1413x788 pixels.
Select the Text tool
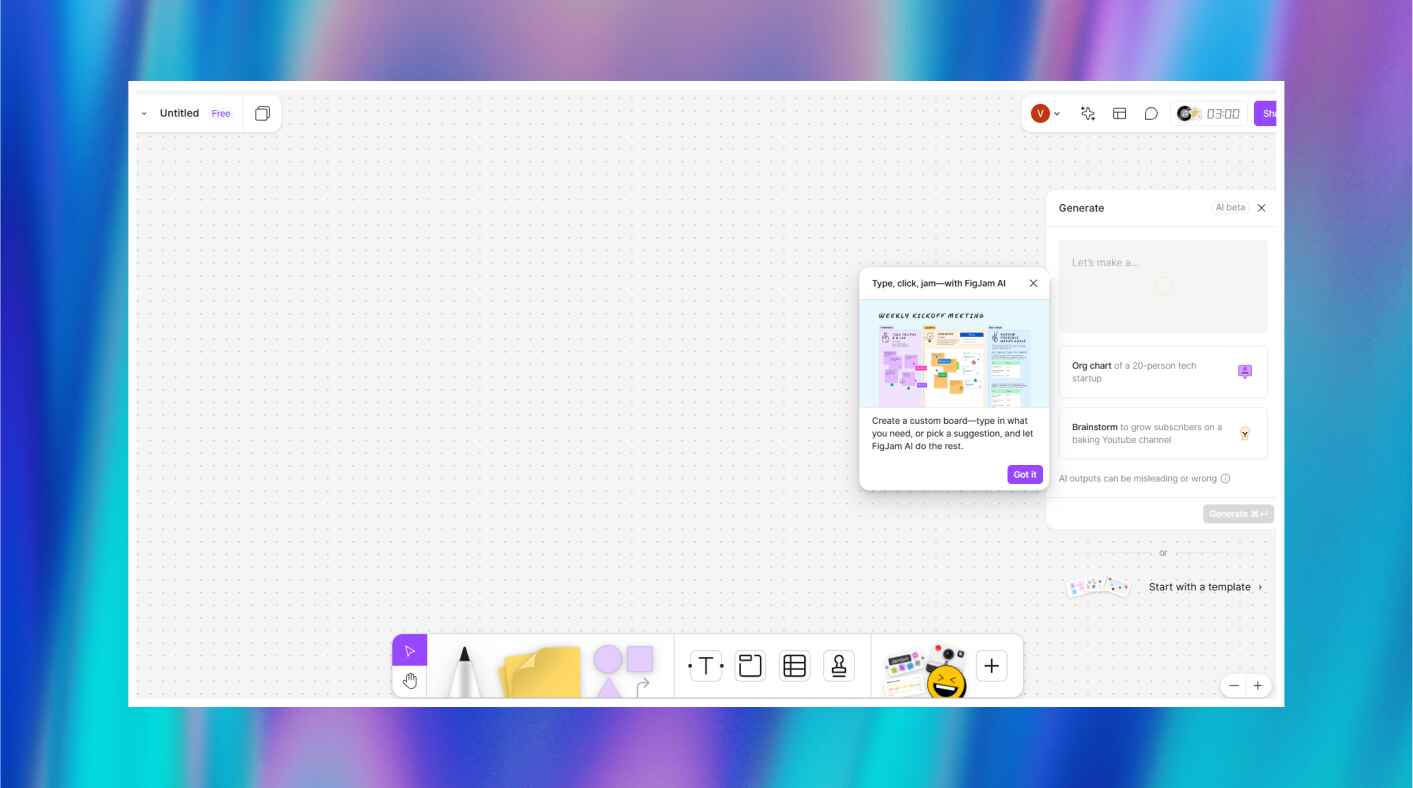click(705, 666)
